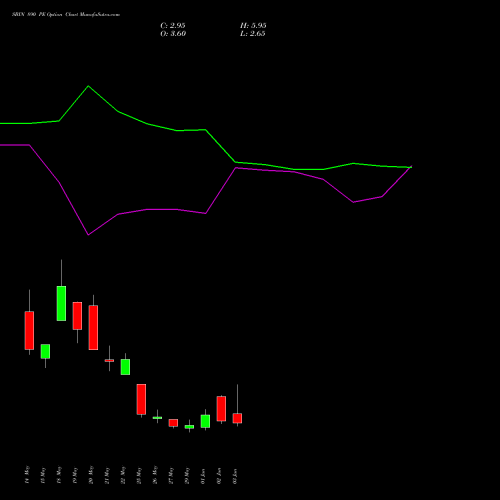Select the 20 May date label
Screen dimensions: 500x500
[91, 474]
